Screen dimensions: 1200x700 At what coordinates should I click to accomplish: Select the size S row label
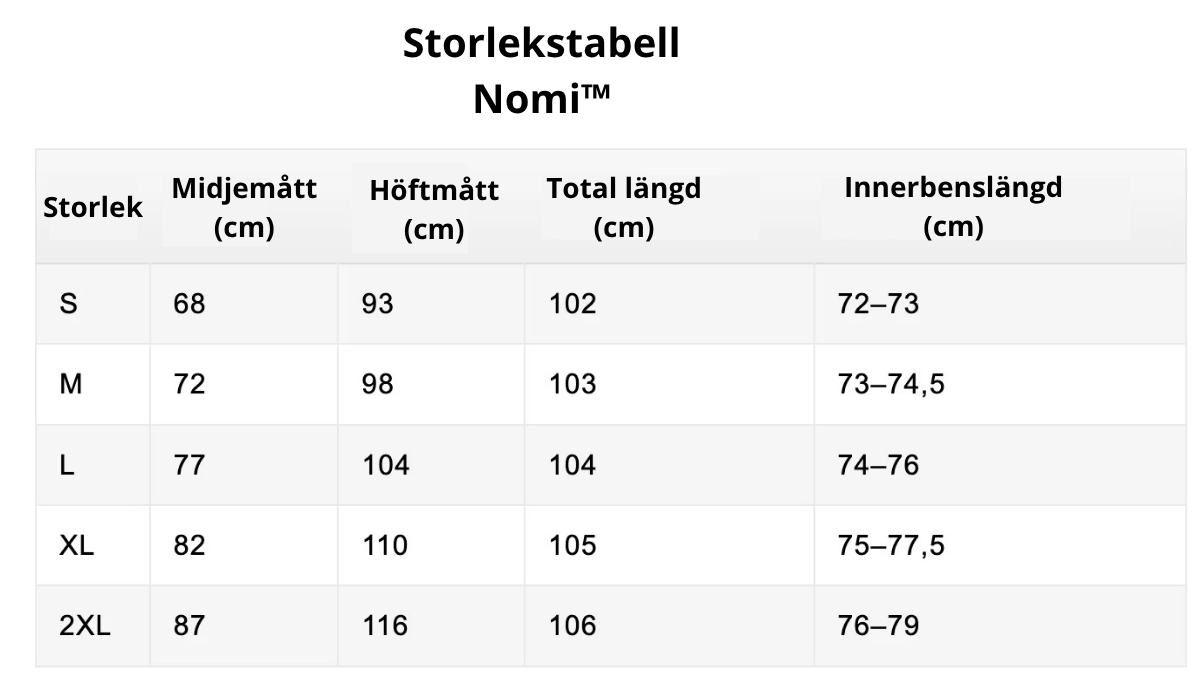(x=68, y=304)
